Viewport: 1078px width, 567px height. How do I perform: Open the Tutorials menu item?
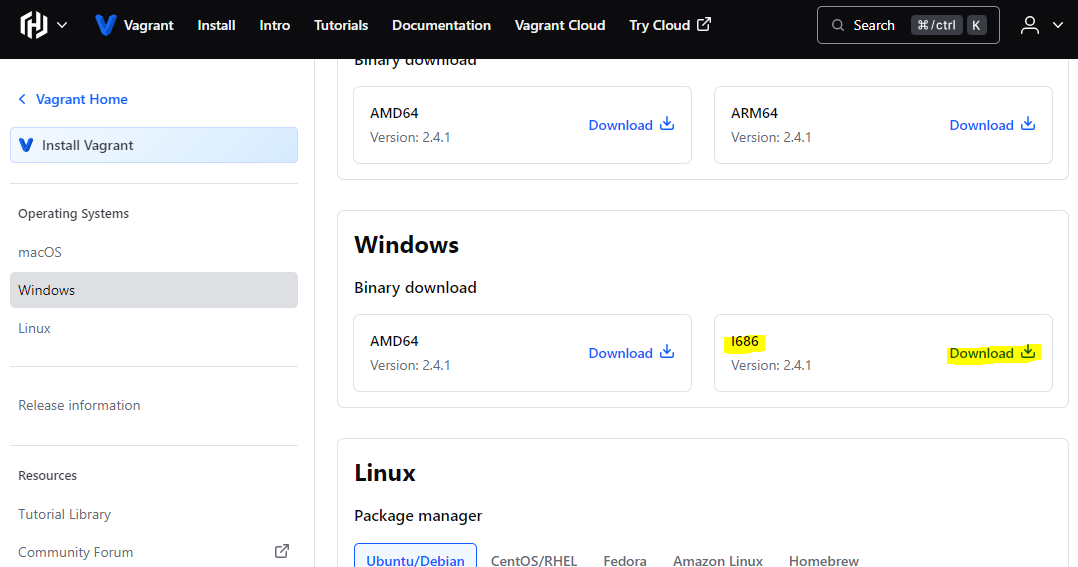(341, 25)
